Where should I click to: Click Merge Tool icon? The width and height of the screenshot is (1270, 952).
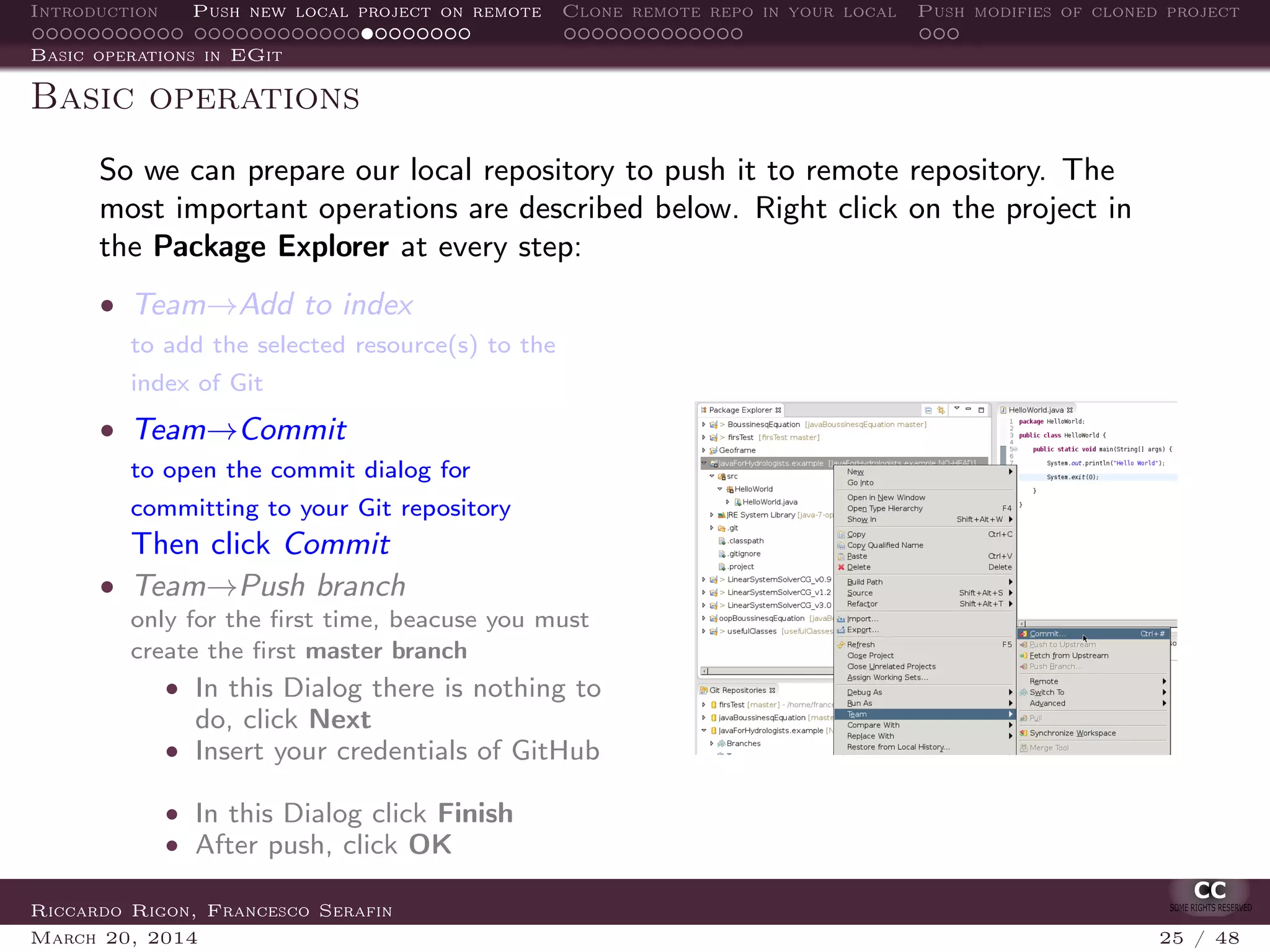pyautogui.click(x=1024, y=748)
